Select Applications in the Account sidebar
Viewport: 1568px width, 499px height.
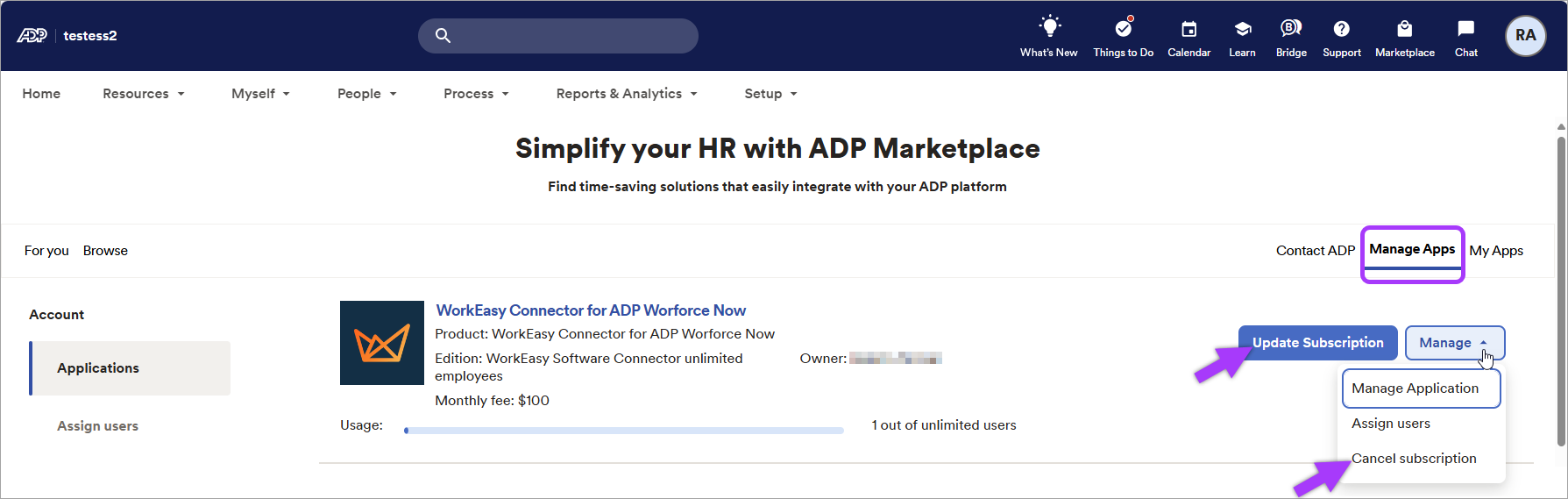click(x=130, y=368)
